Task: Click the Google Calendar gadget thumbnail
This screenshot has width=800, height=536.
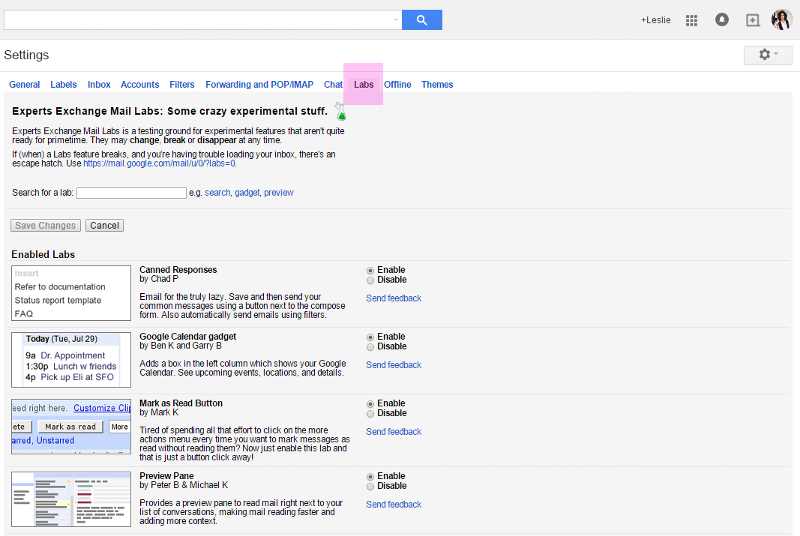Action: 71,360
